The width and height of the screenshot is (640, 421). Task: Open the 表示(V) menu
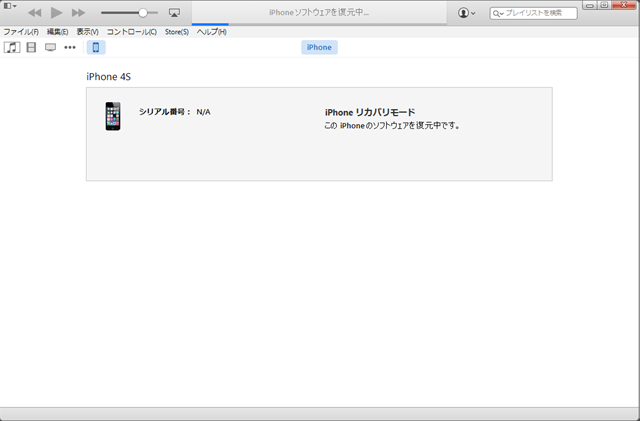pyautogui.click(x=87, y=32)
